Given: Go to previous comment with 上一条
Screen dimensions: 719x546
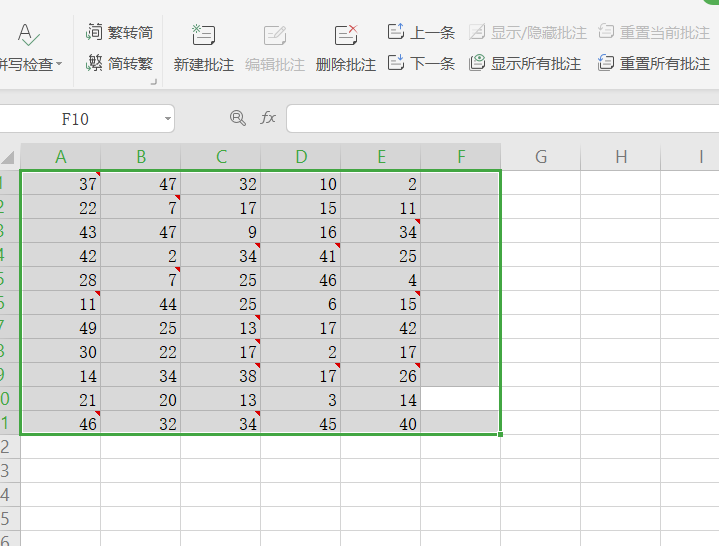Looking at the screenshot, I should 421,33.
